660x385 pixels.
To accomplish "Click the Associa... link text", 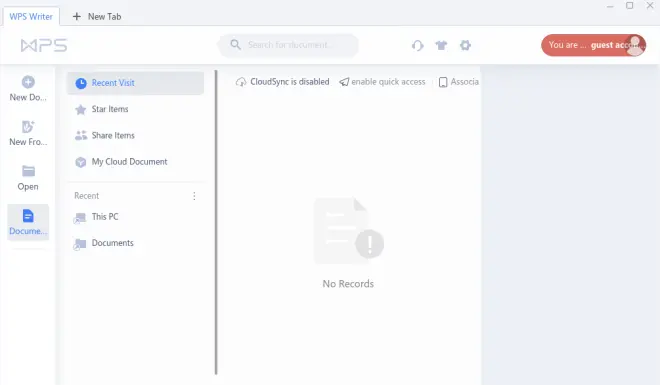I will tap(465, 82).
